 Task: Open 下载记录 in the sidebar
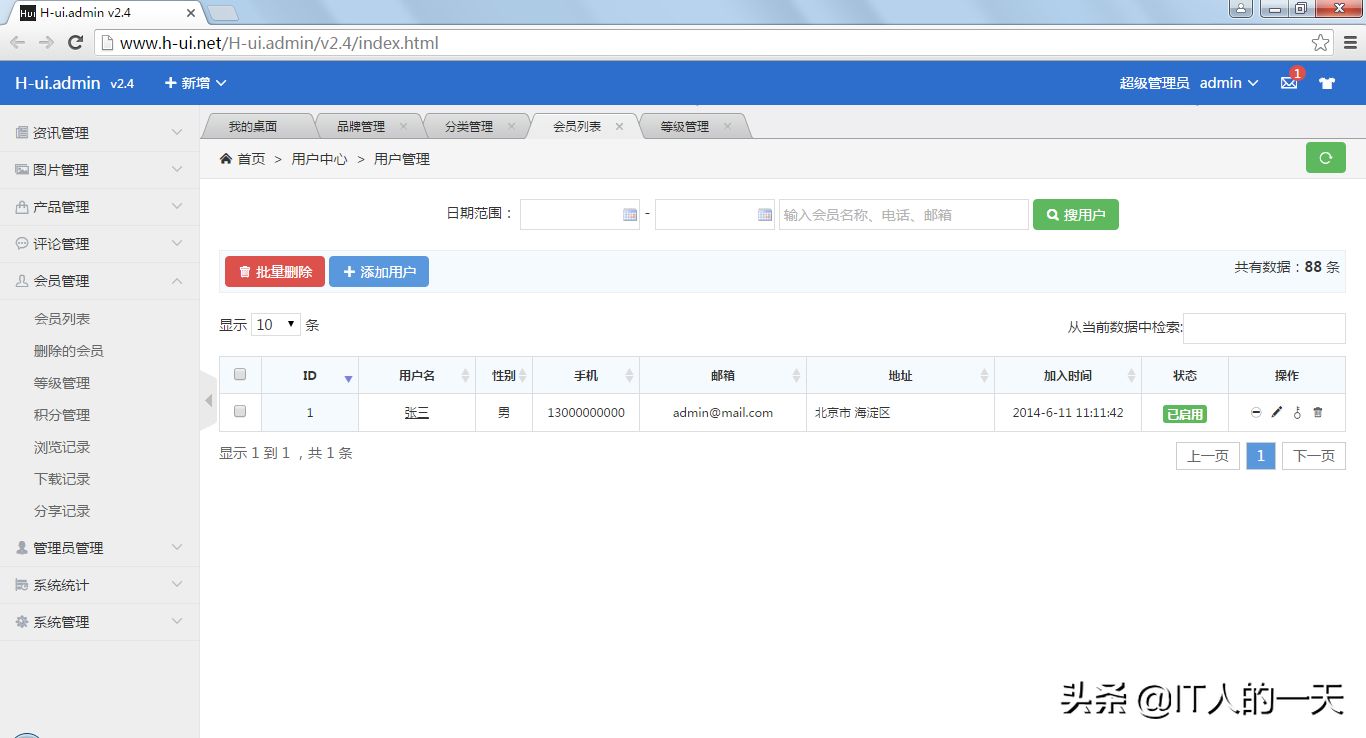[x=62, y=479]
